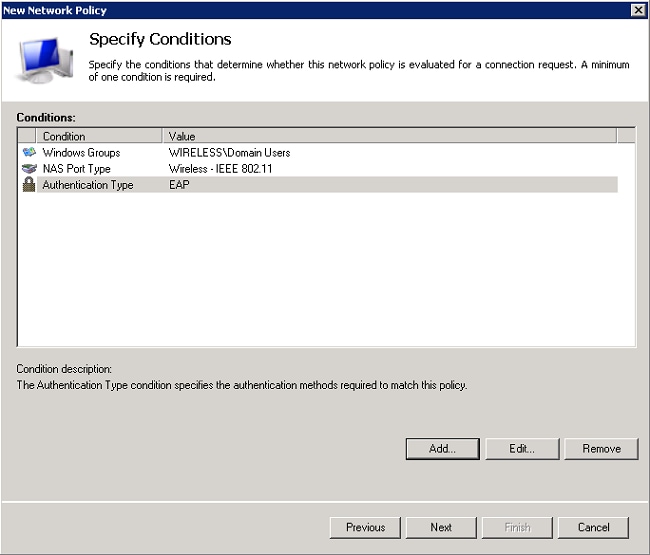
Task: Click the Wireless - IEEE 802.11 value
Action: pos(221,169)
